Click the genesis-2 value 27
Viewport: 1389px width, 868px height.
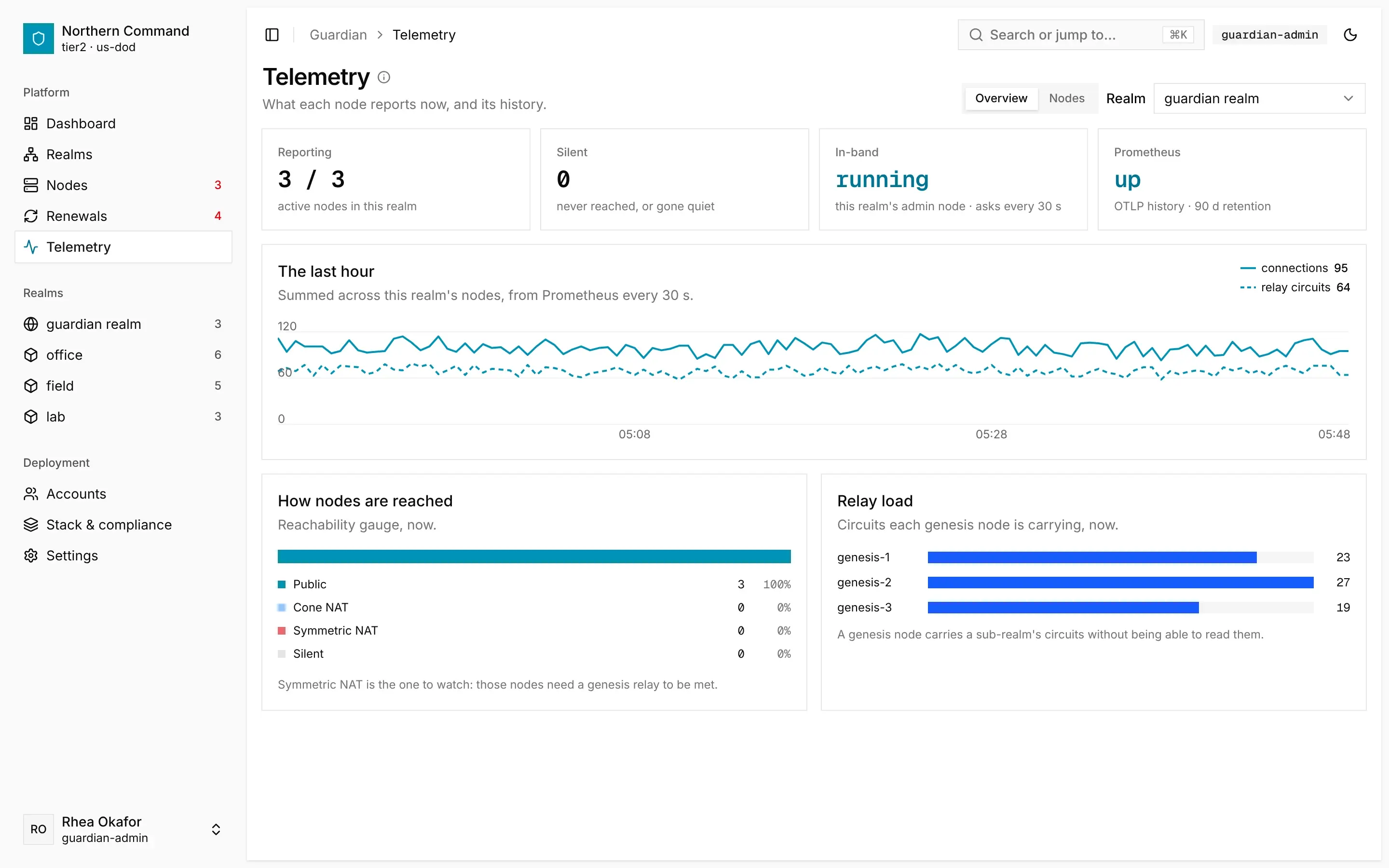coord(1343,583)
